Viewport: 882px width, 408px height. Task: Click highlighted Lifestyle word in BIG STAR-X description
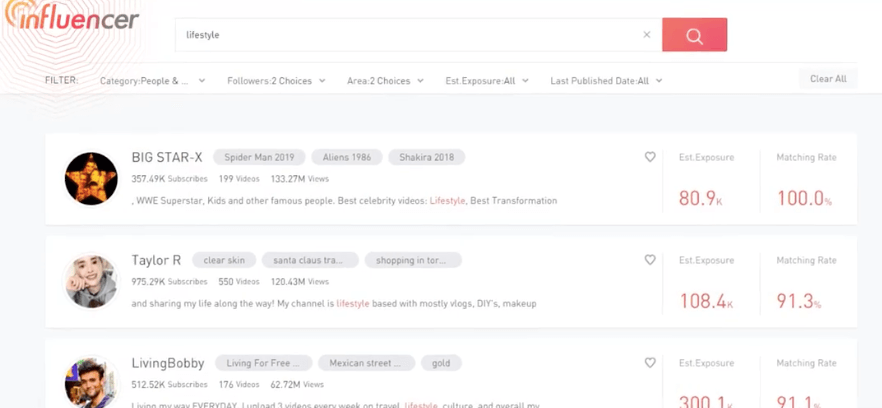pos(447,200)
